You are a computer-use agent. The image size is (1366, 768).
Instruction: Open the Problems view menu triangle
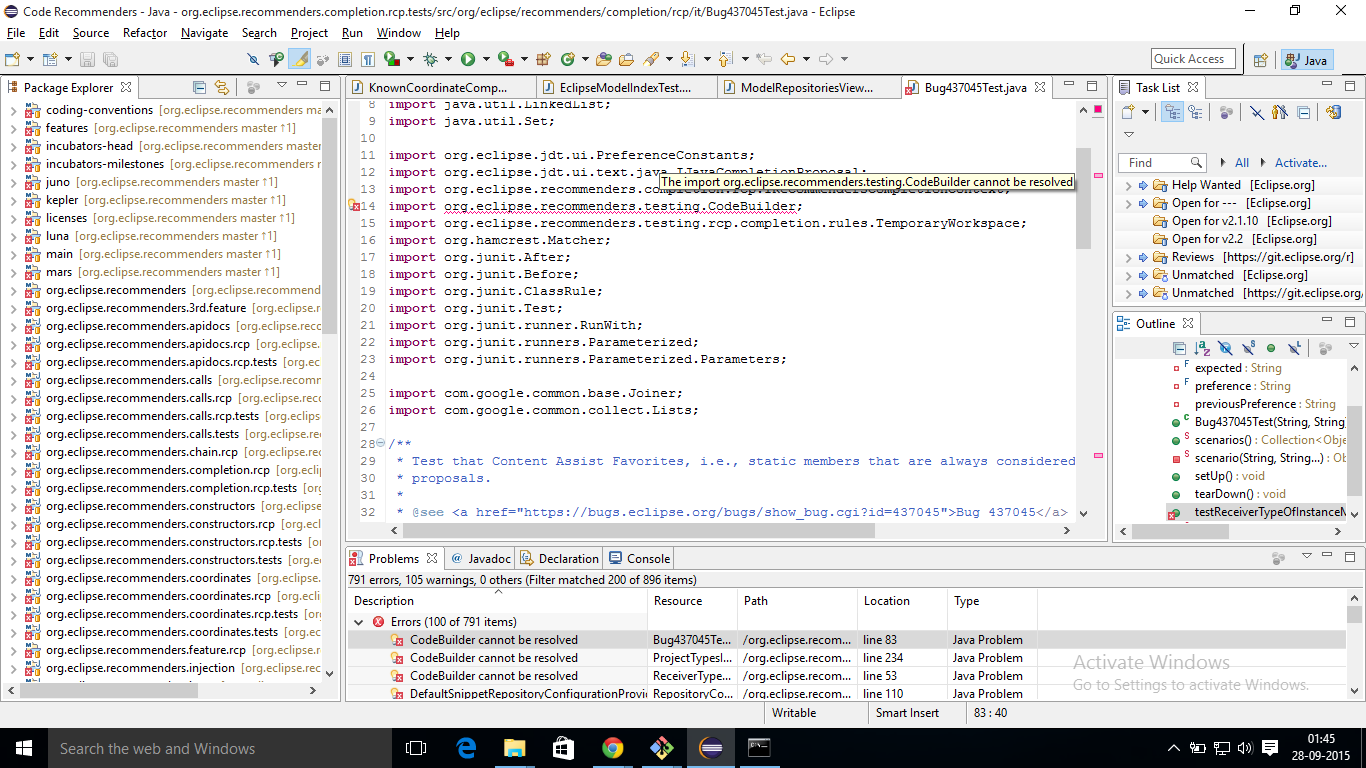pyautogui.click(x=1306, y=556)
